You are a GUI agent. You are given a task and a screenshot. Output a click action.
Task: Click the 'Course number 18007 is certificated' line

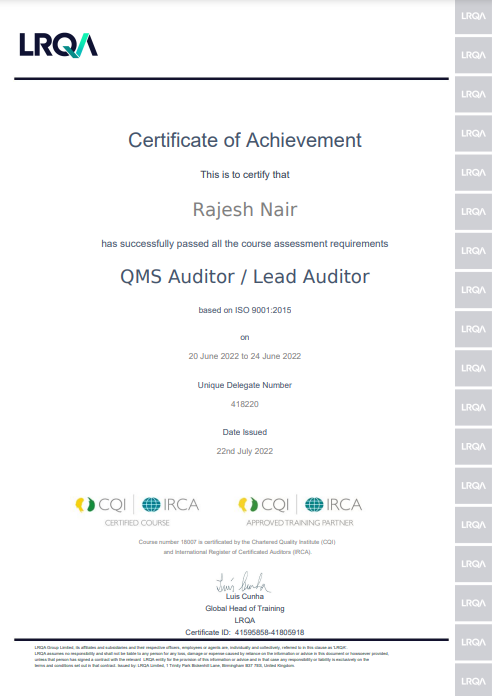[x=237, y=542]
